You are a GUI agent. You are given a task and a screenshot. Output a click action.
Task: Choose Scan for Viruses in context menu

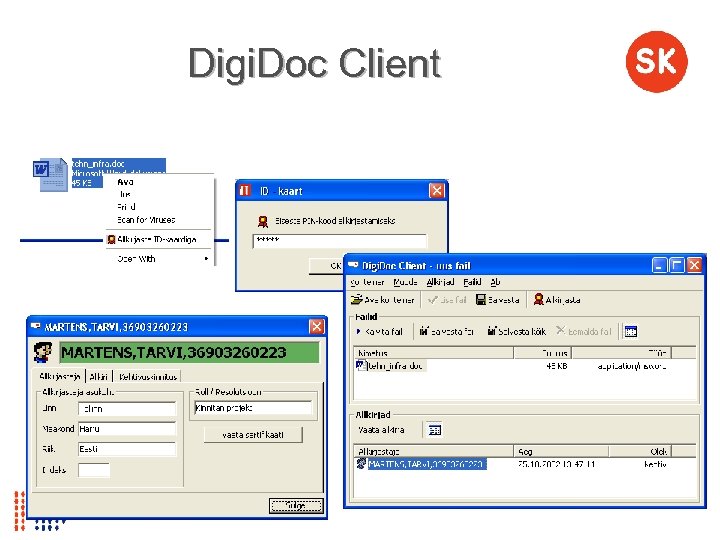pos(146,219)
